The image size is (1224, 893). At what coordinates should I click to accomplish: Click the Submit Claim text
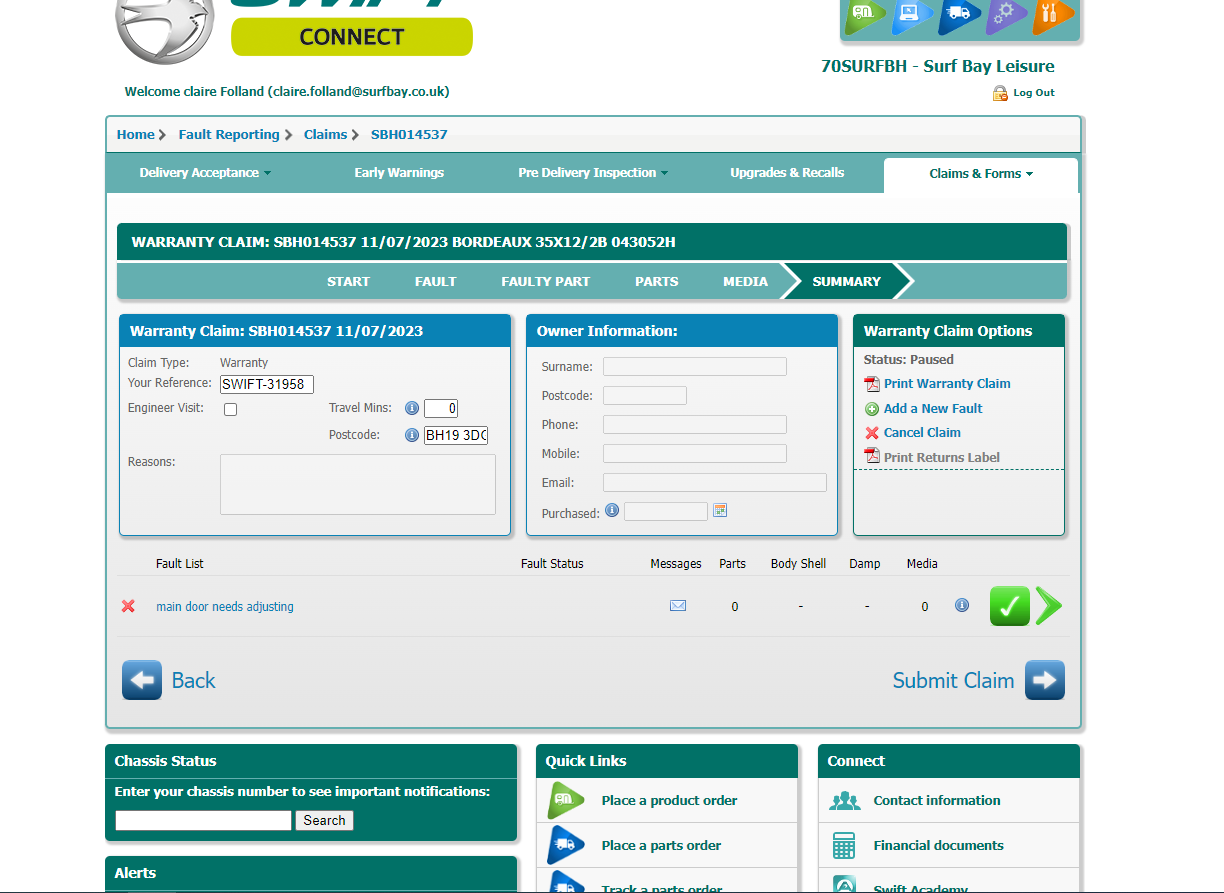953,680
